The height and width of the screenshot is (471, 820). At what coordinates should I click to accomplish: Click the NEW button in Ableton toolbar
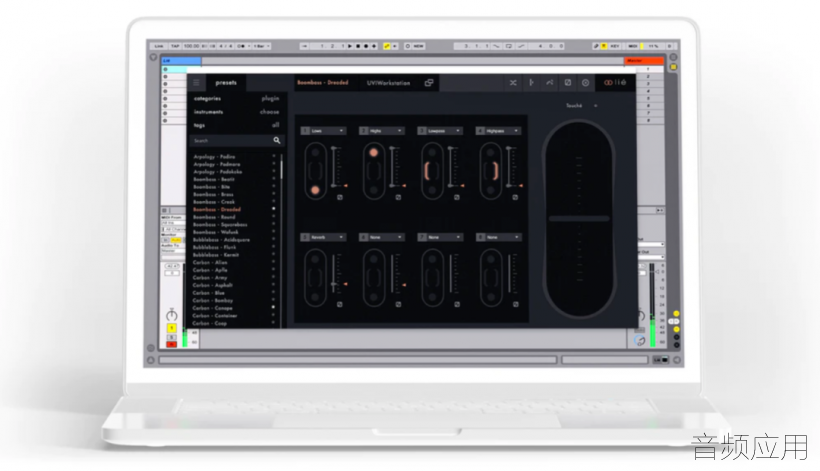click(418, 46)
